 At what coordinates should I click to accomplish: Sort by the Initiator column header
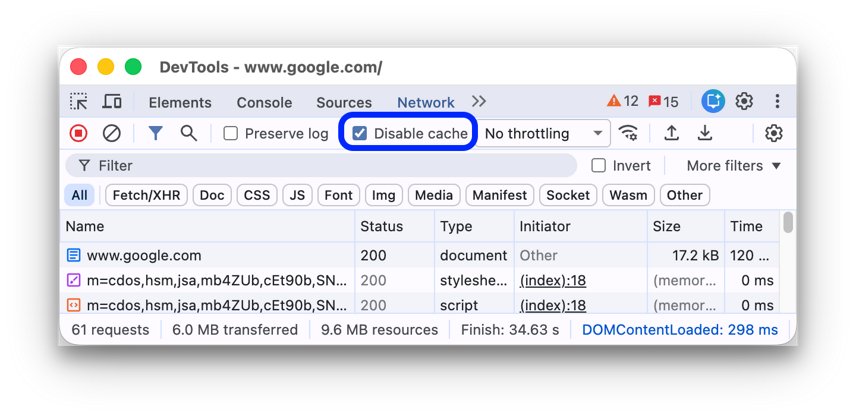click(x=581, y=227)
